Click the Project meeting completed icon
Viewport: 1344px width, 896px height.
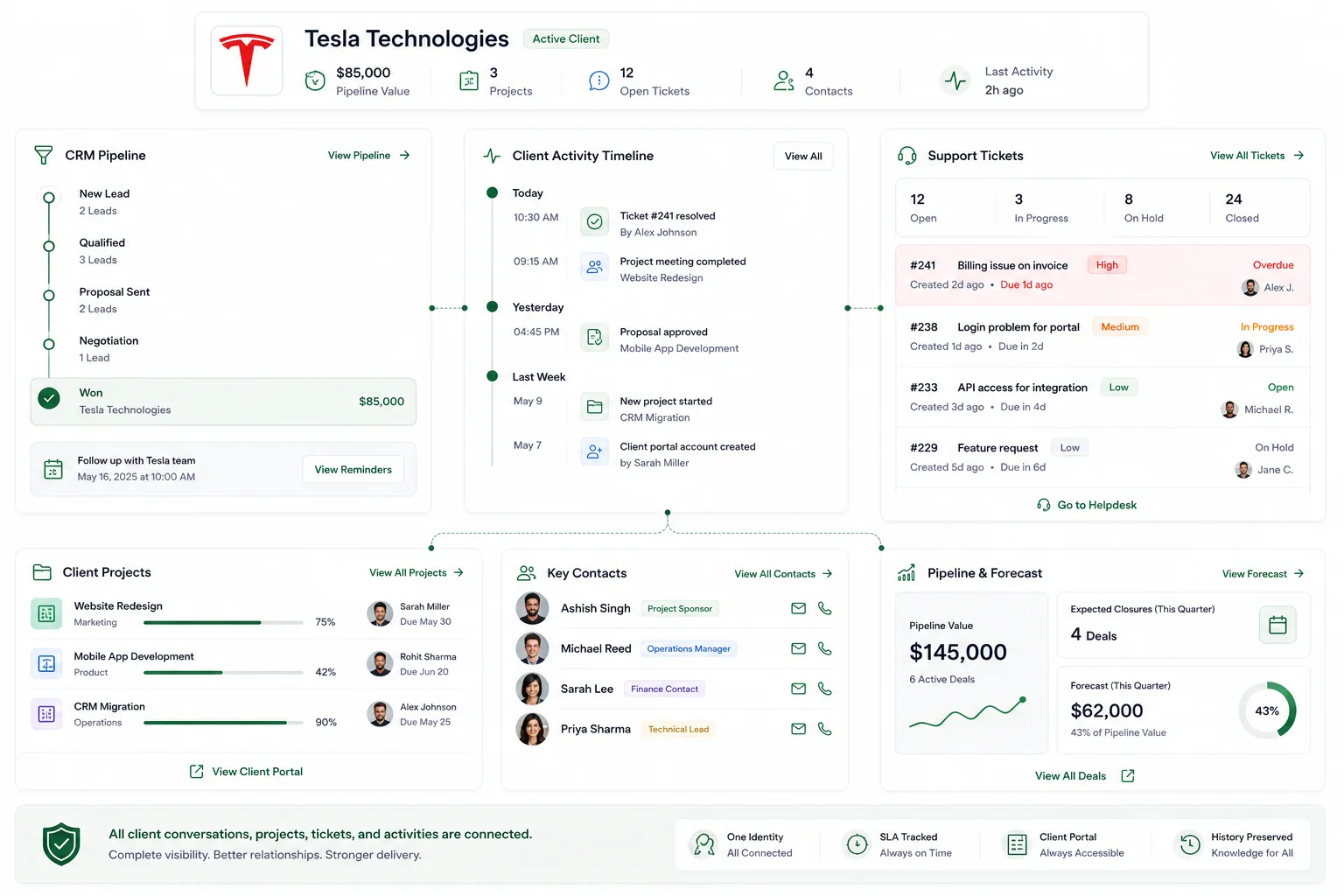(x=595, y=268)
